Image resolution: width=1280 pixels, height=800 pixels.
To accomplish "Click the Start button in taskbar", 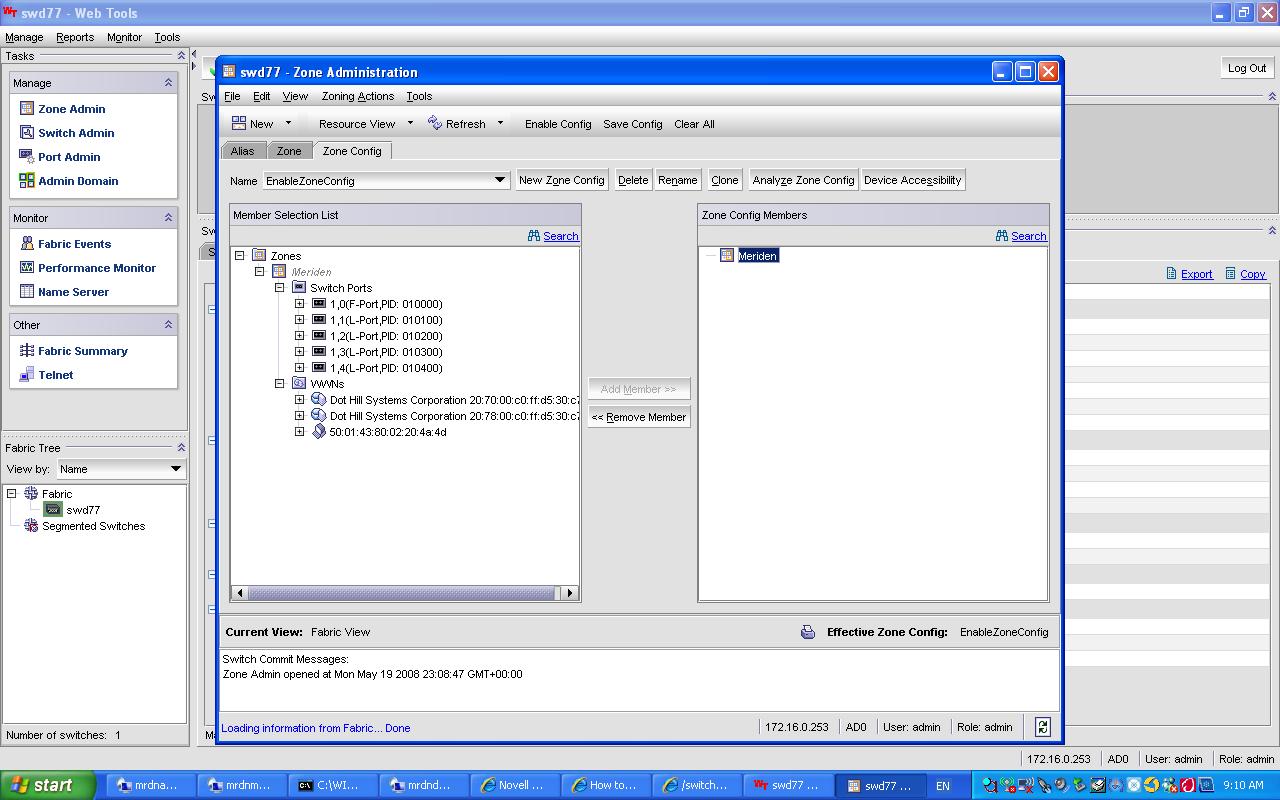I will click(x=47, y=785).
